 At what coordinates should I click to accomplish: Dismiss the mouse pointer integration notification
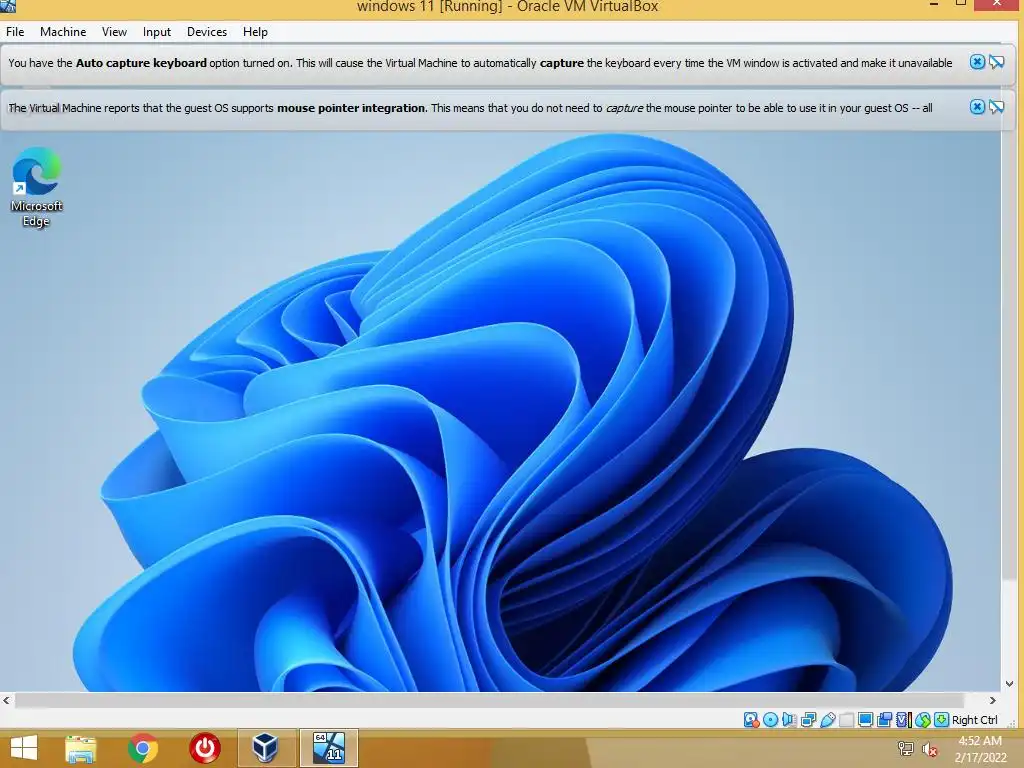977,107
